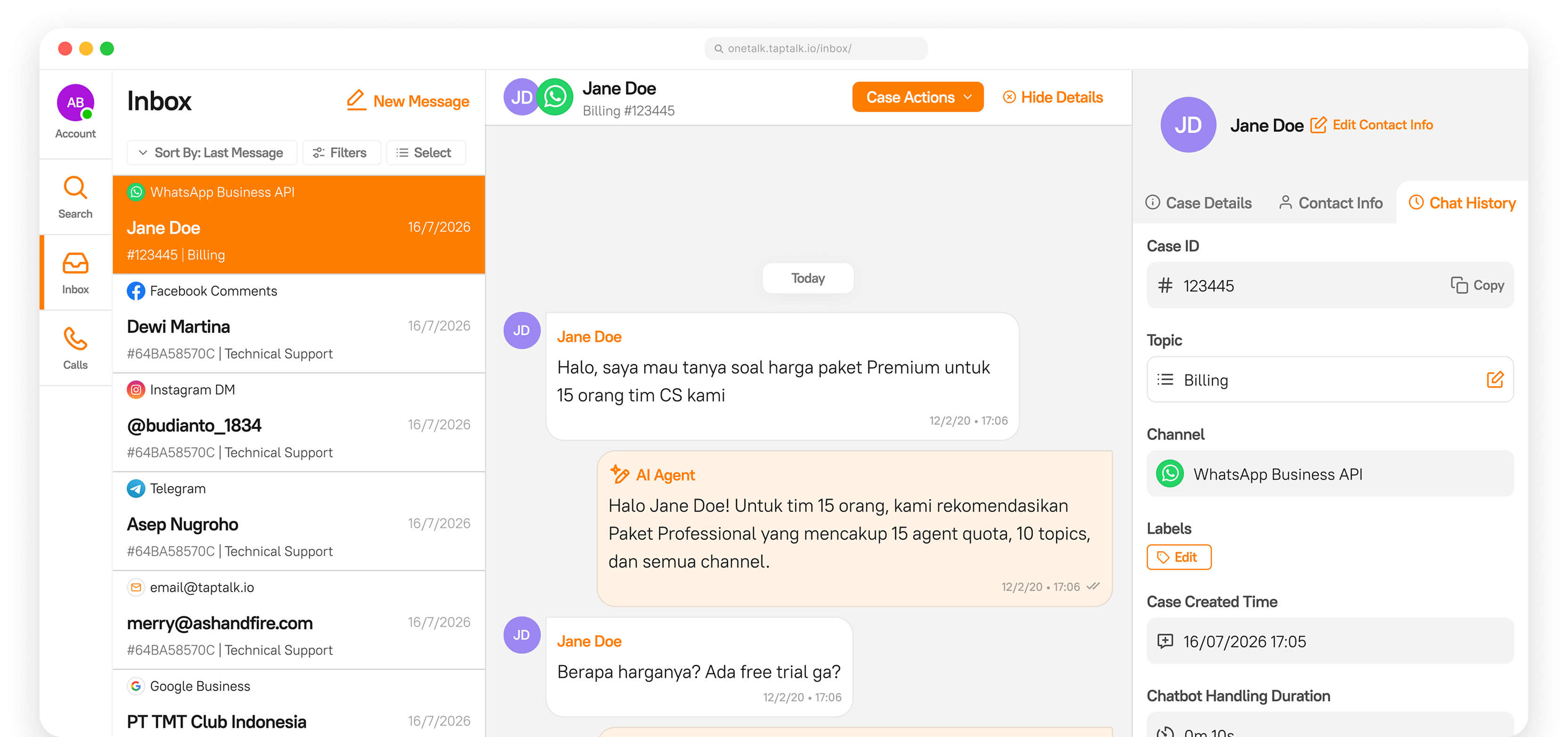Click the hash icon in Case ID field

[x=1165, y=285]
